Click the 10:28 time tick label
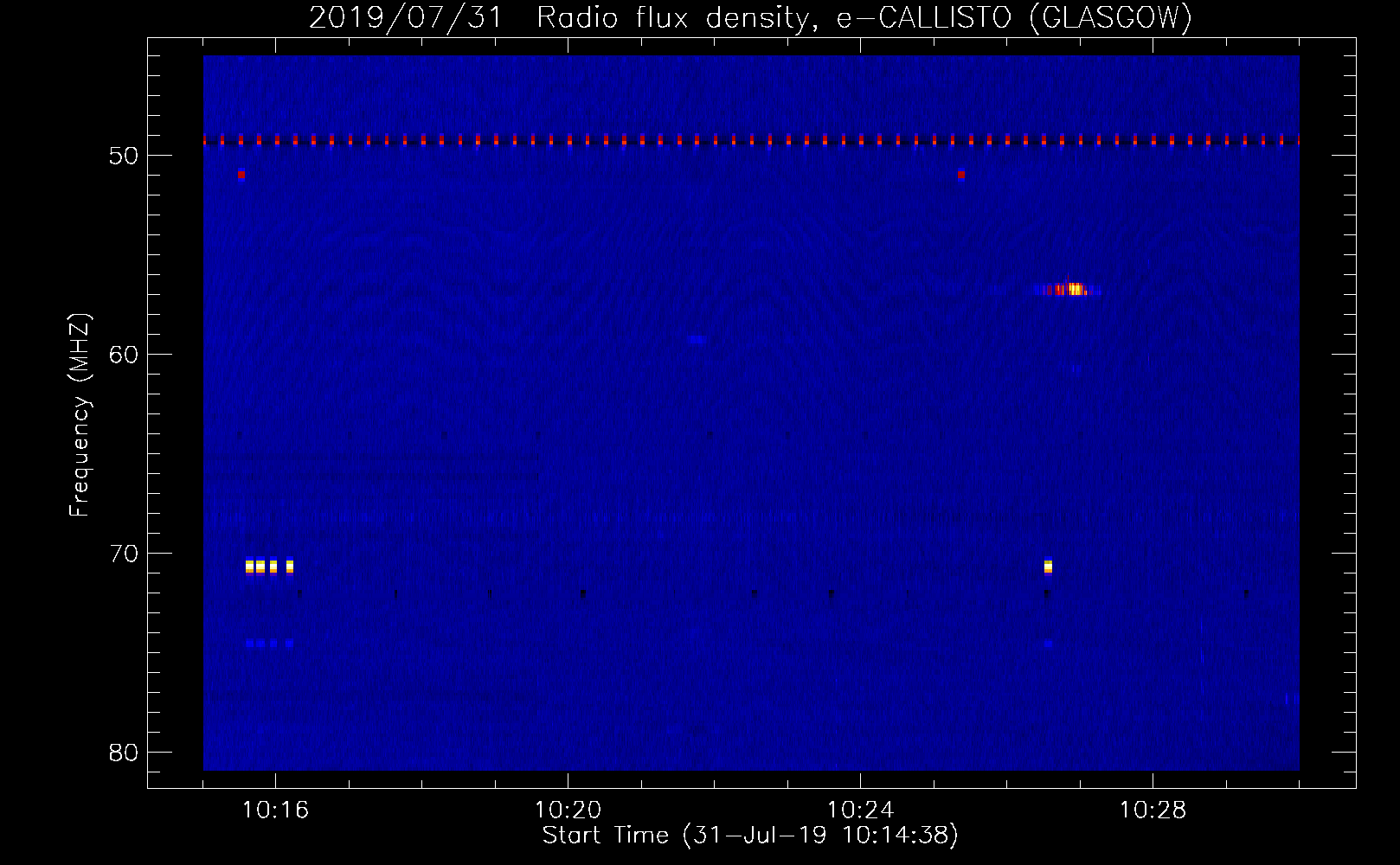This screenshot has width=1400, height=865. coord(1153,811)
